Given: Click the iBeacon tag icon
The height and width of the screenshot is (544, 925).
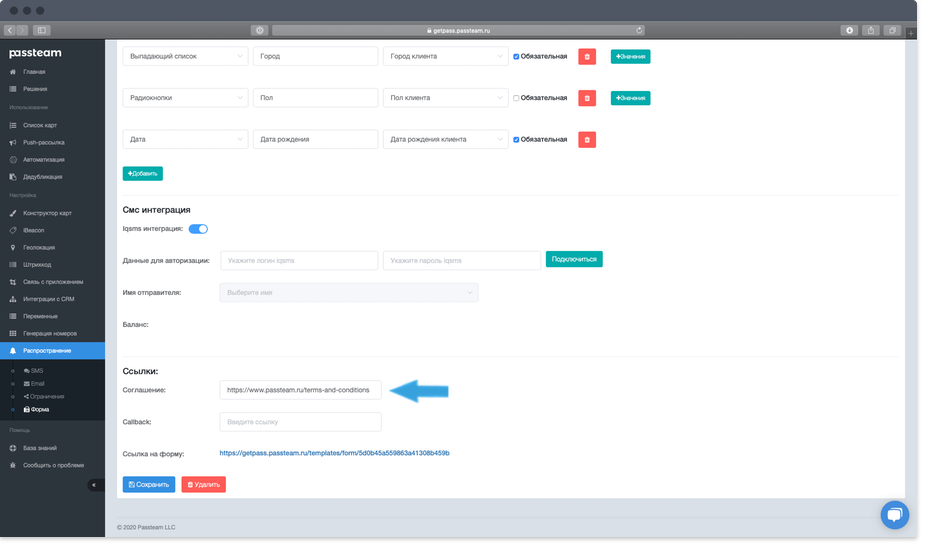Looking at the screenshot, I should (13, 231).
